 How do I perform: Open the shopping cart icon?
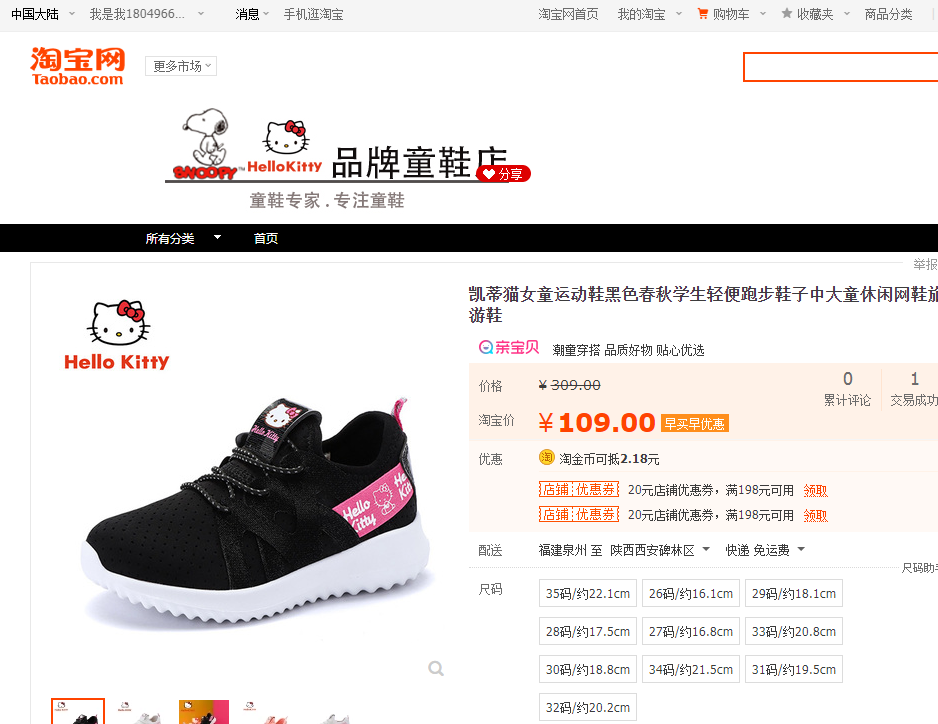coord(703,14)
